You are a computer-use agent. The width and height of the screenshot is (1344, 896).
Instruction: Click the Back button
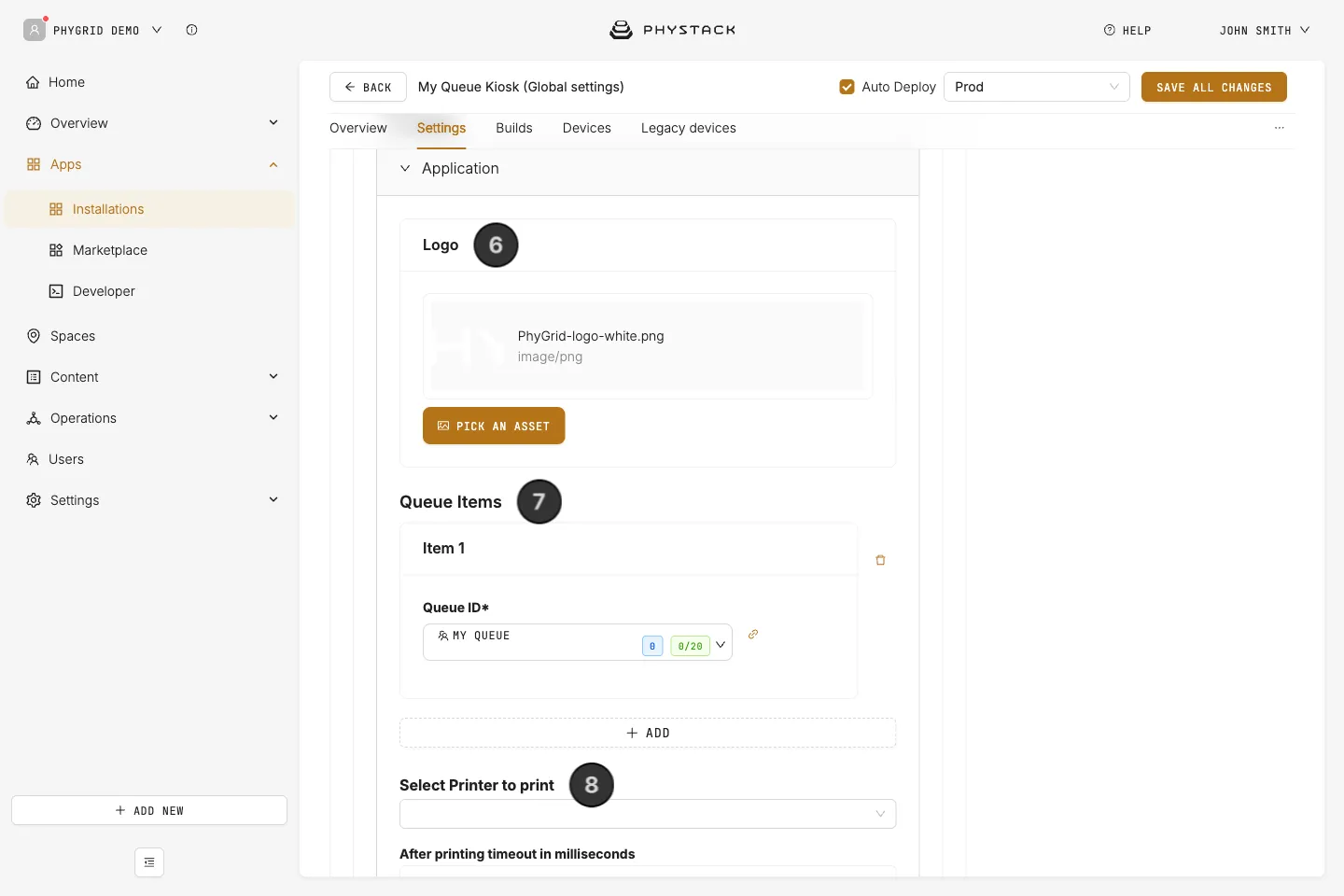tap(368, 87)
